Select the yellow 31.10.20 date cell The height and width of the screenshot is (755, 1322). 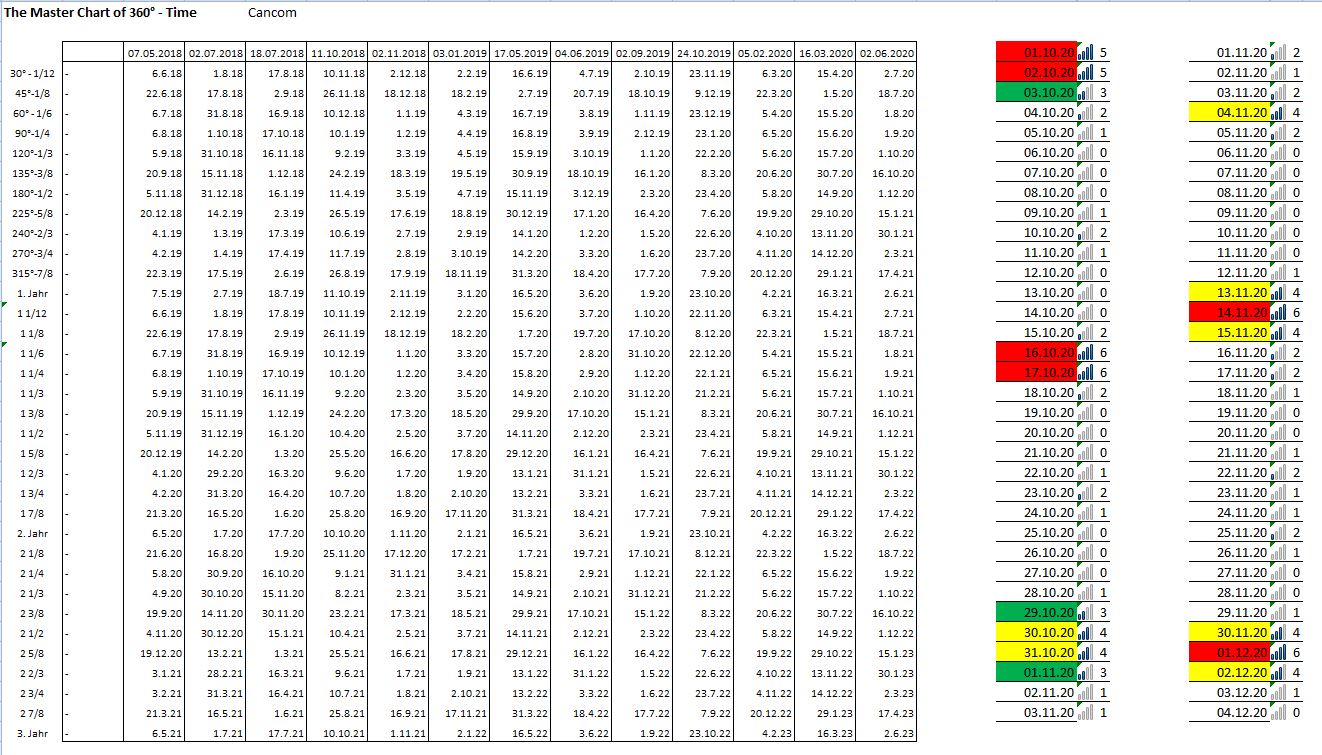1038,653
